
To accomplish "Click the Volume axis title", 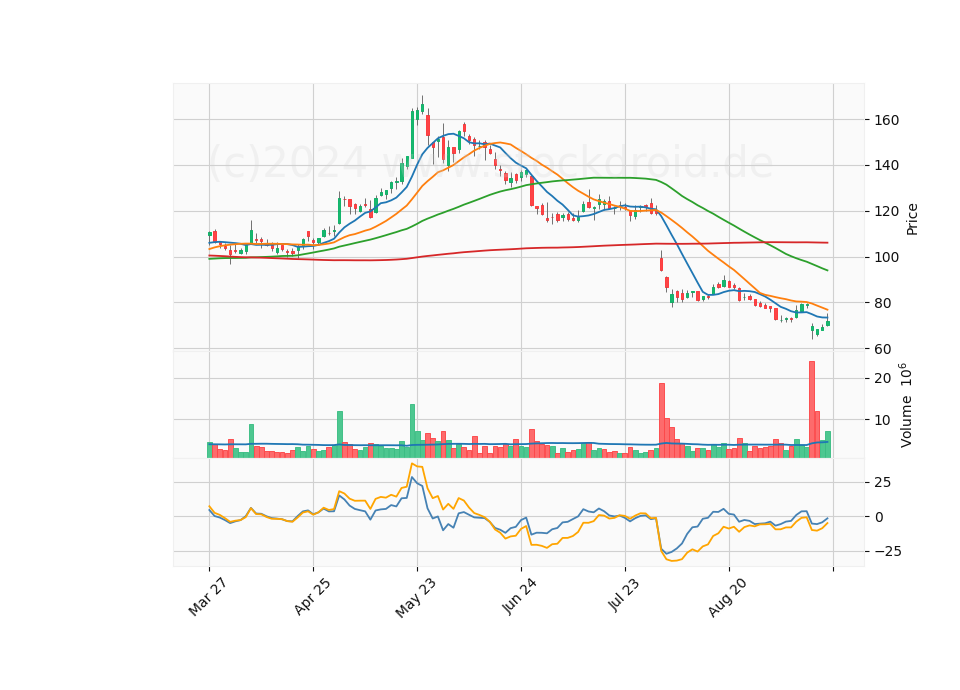I will point(906,405).
